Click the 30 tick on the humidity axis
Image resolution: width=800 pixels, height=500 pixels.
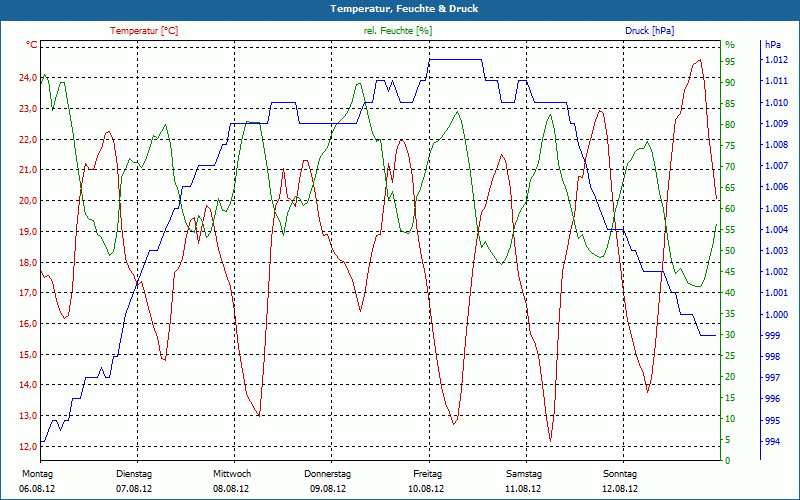730,335
